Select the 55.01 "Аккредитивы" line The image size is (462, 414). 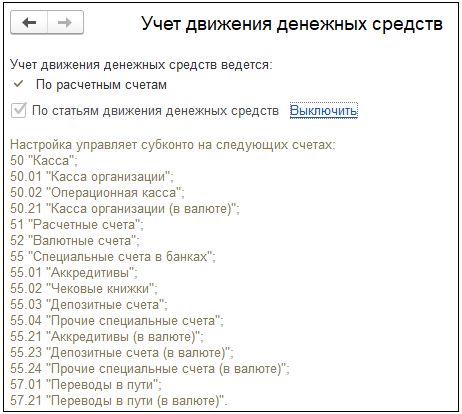[74, 273]
